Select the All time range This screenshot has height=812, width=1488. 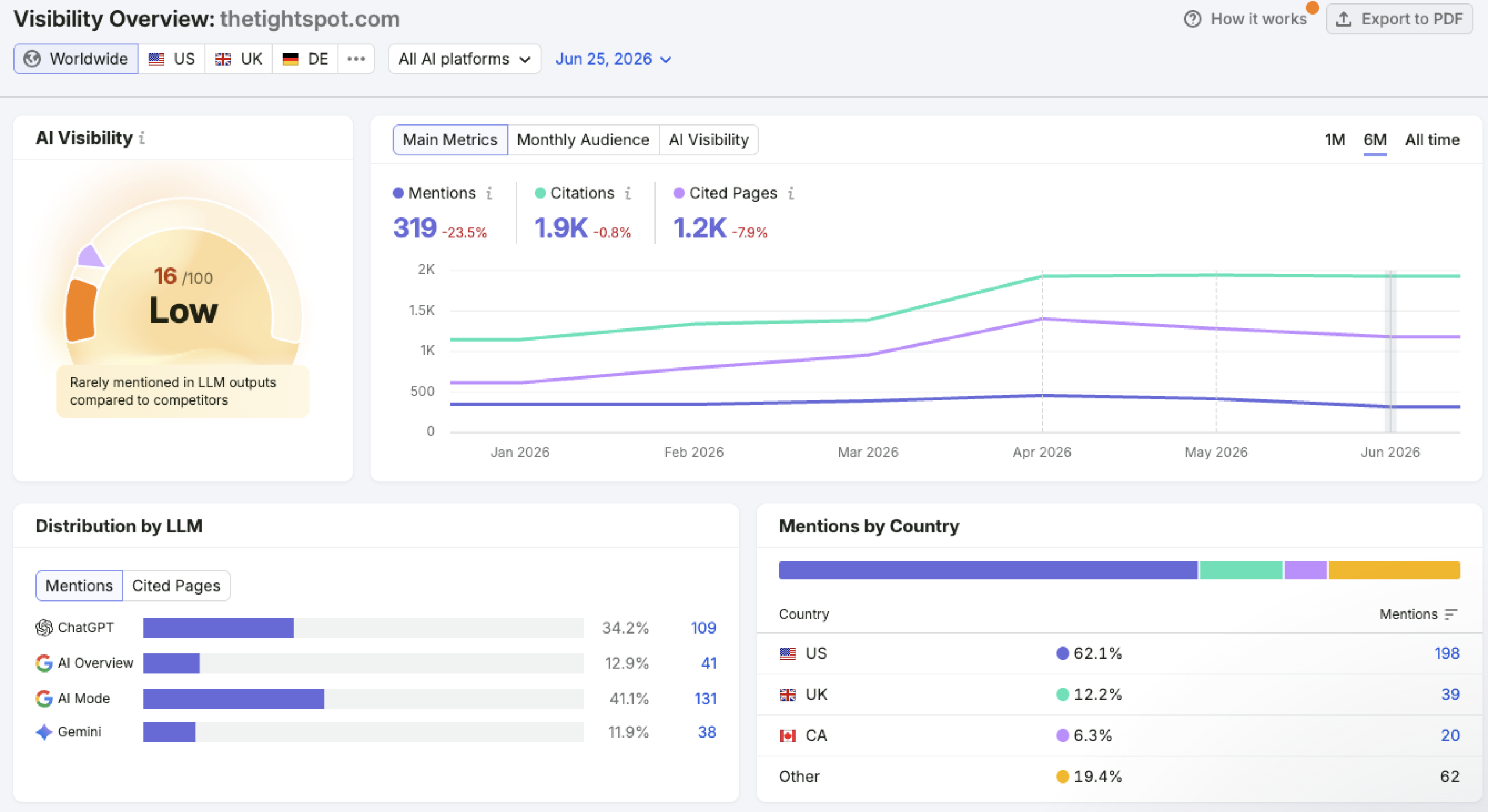pos(1432,139)
